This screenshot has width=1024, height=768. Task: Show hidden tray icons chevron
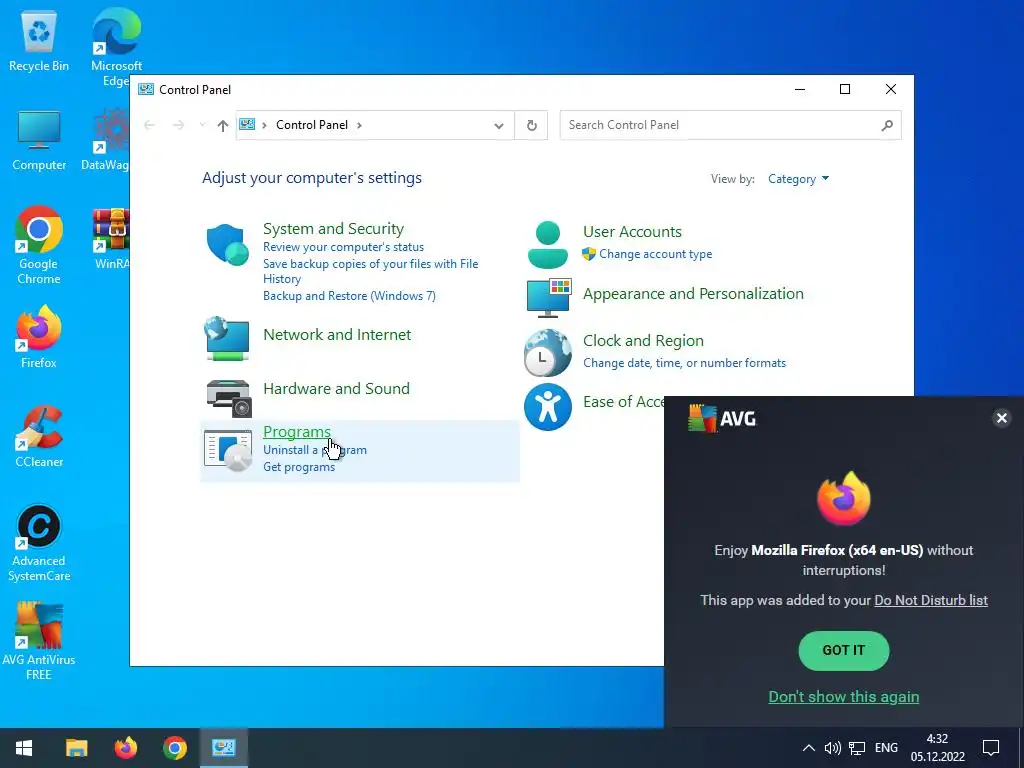pyautogui.click(x=808, y=748)
